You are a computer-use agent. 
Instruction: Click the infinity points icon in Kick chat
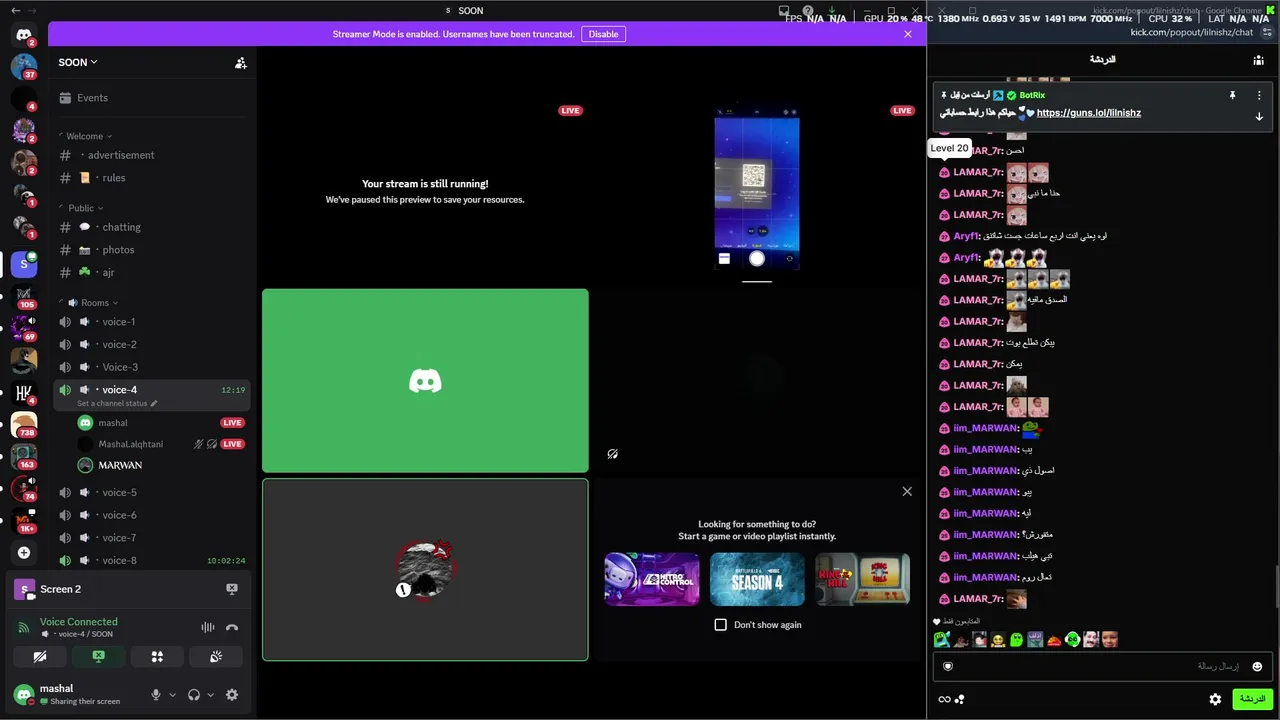[x=944, y=699]
